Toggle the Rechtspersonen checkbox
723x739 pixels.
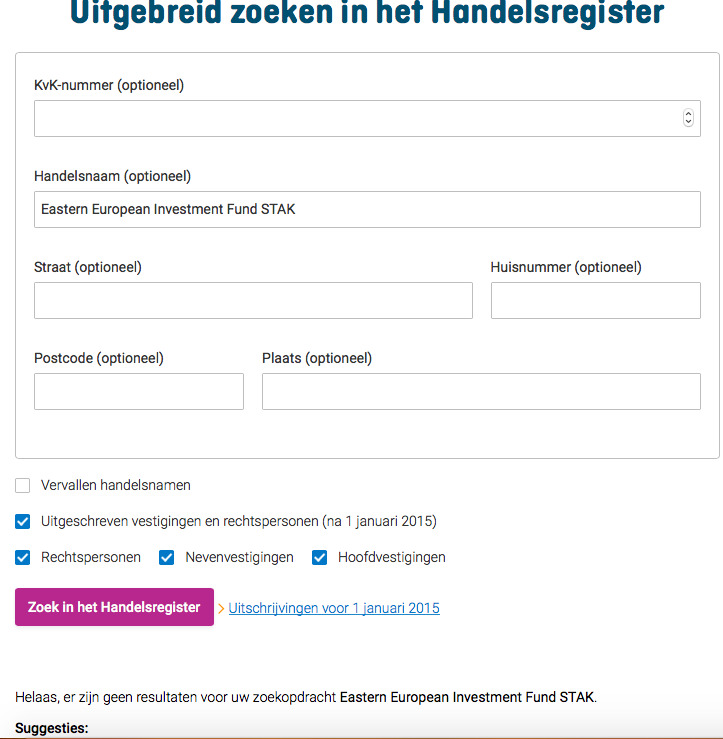click(x=23, y=558)
